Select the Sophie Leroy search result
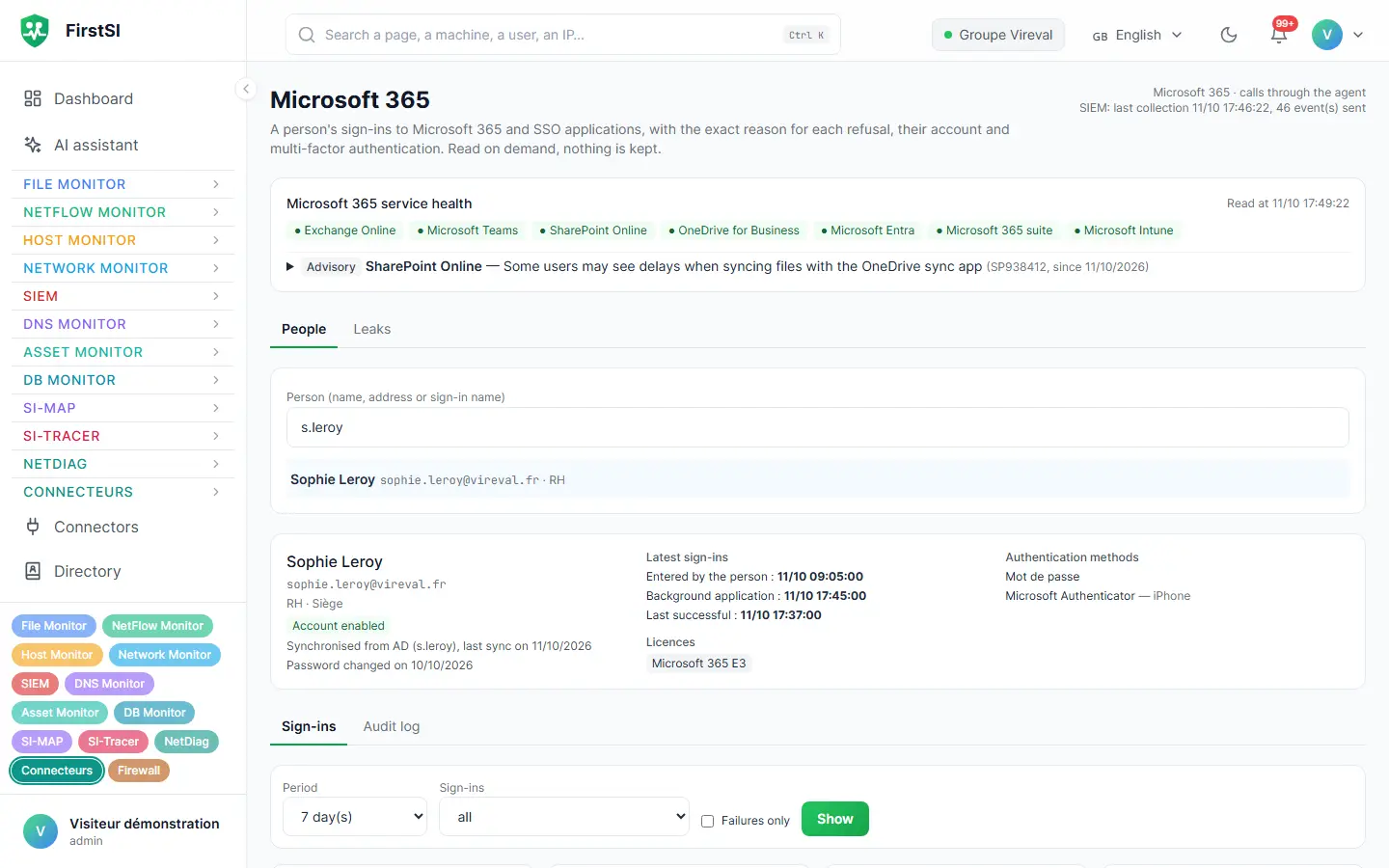This screenshot has height=868, width=1389. point(818,479)
